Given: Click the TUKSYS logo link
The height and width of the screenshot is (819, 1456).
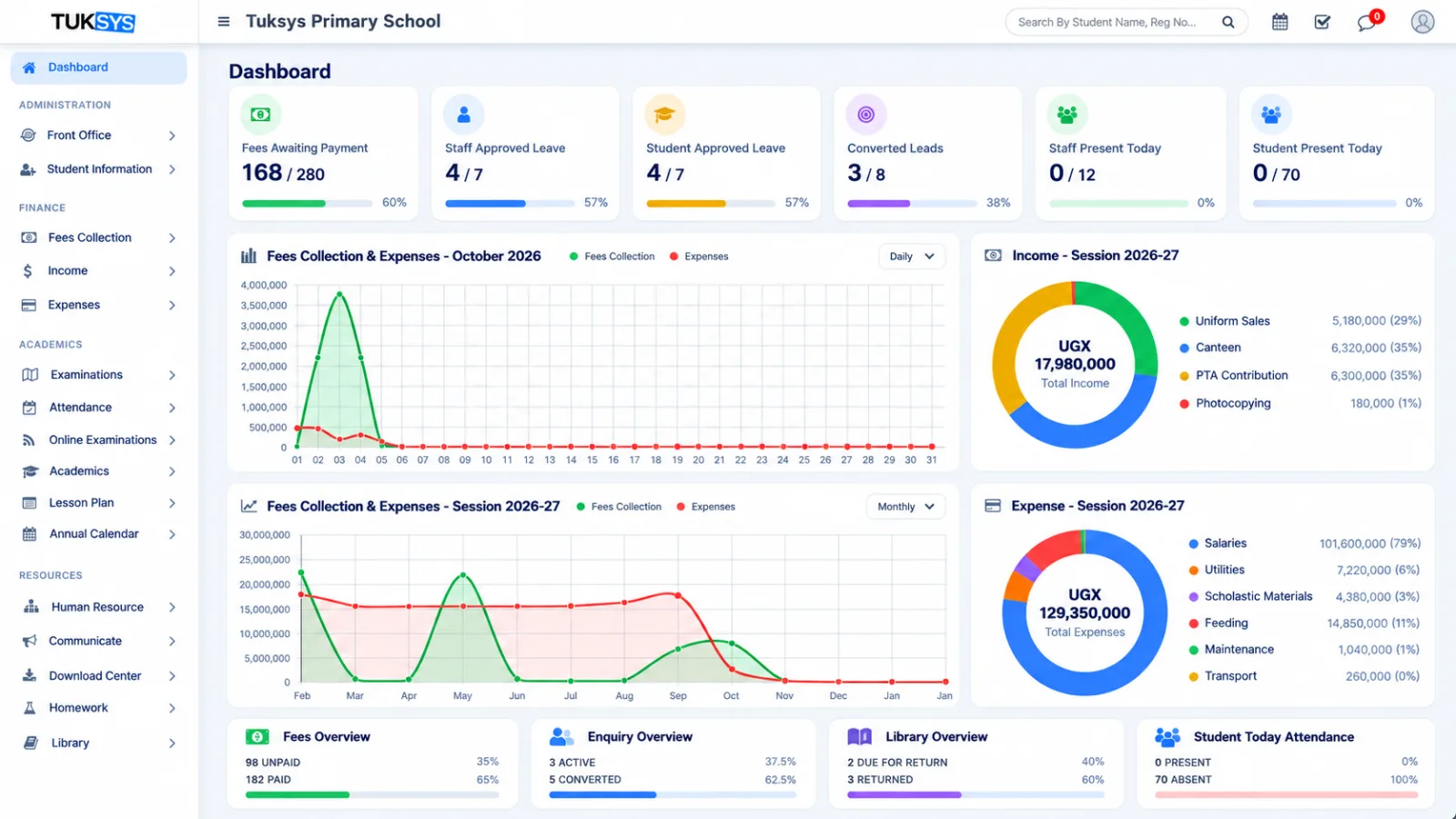Looking at the screenshot, I should click(x=93, y=22).
